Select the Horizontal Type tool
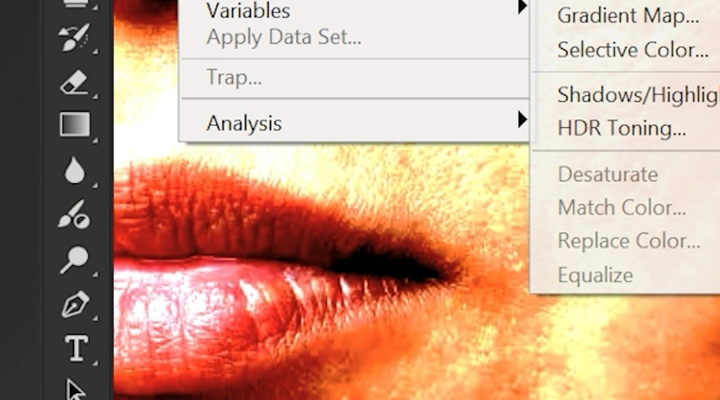The height and width of the screenshot is (400, 720). tap(76, 349)
